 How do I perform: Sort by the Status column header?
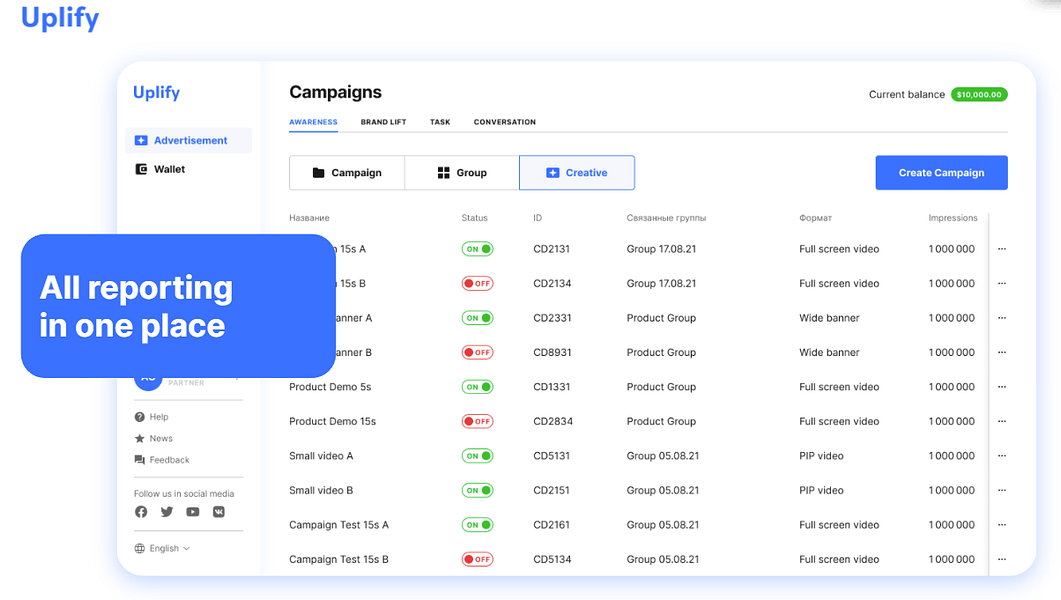[474, 218]
